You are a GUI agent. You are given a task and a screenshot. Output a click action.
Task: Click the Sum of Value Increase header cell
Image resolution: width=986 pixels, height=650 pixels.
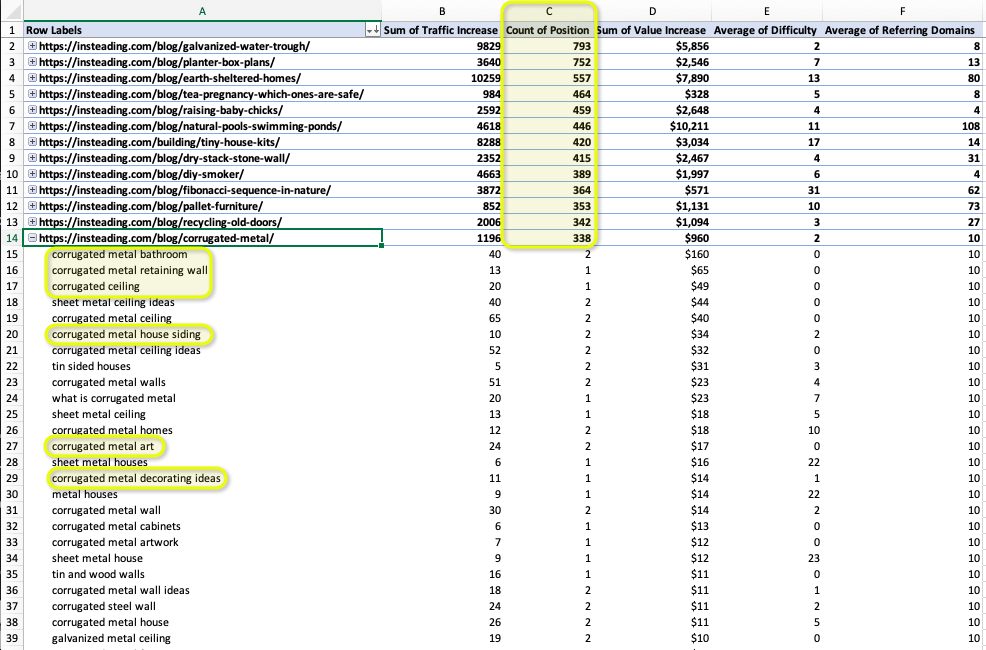coord(653,30)
